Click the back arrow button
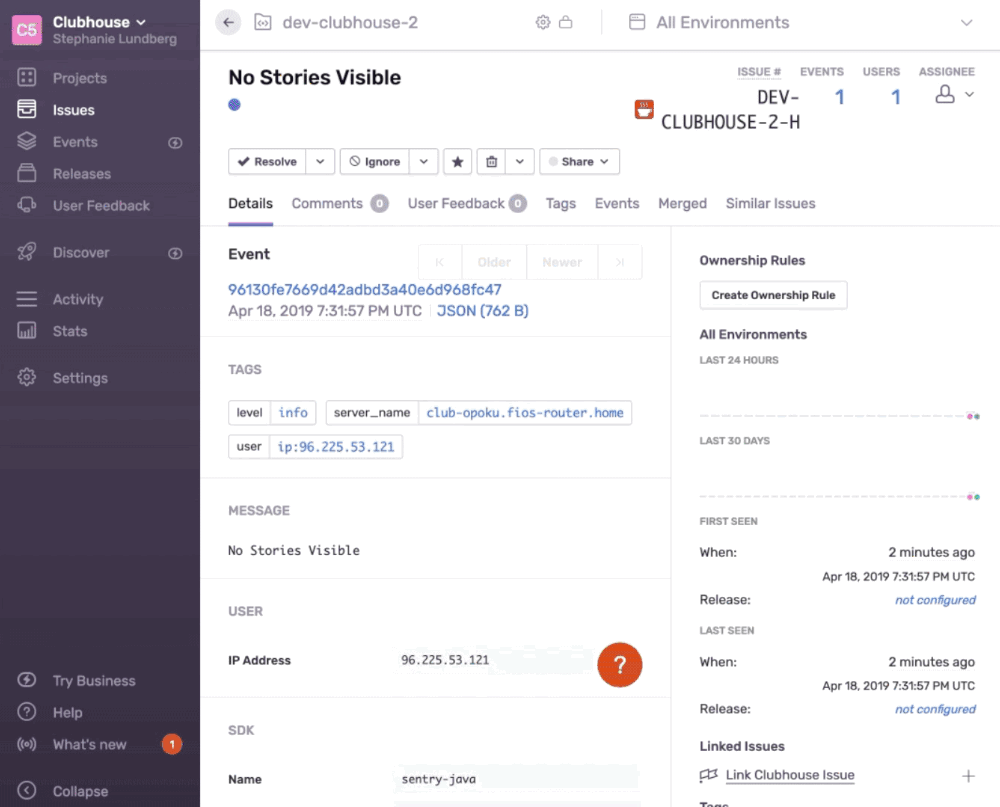This screenshot has width=1000, height=807. pyautogui.click(x=228, y=22)
